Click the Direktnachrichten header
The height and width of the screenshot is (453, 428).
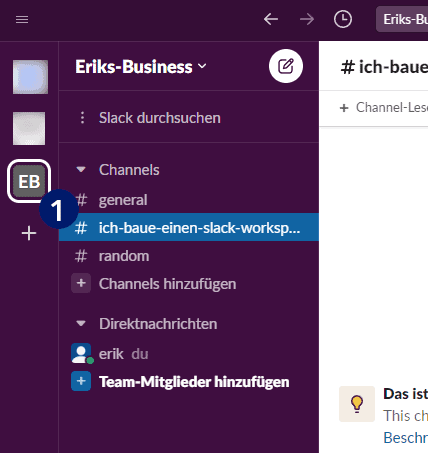pos(158,324)
